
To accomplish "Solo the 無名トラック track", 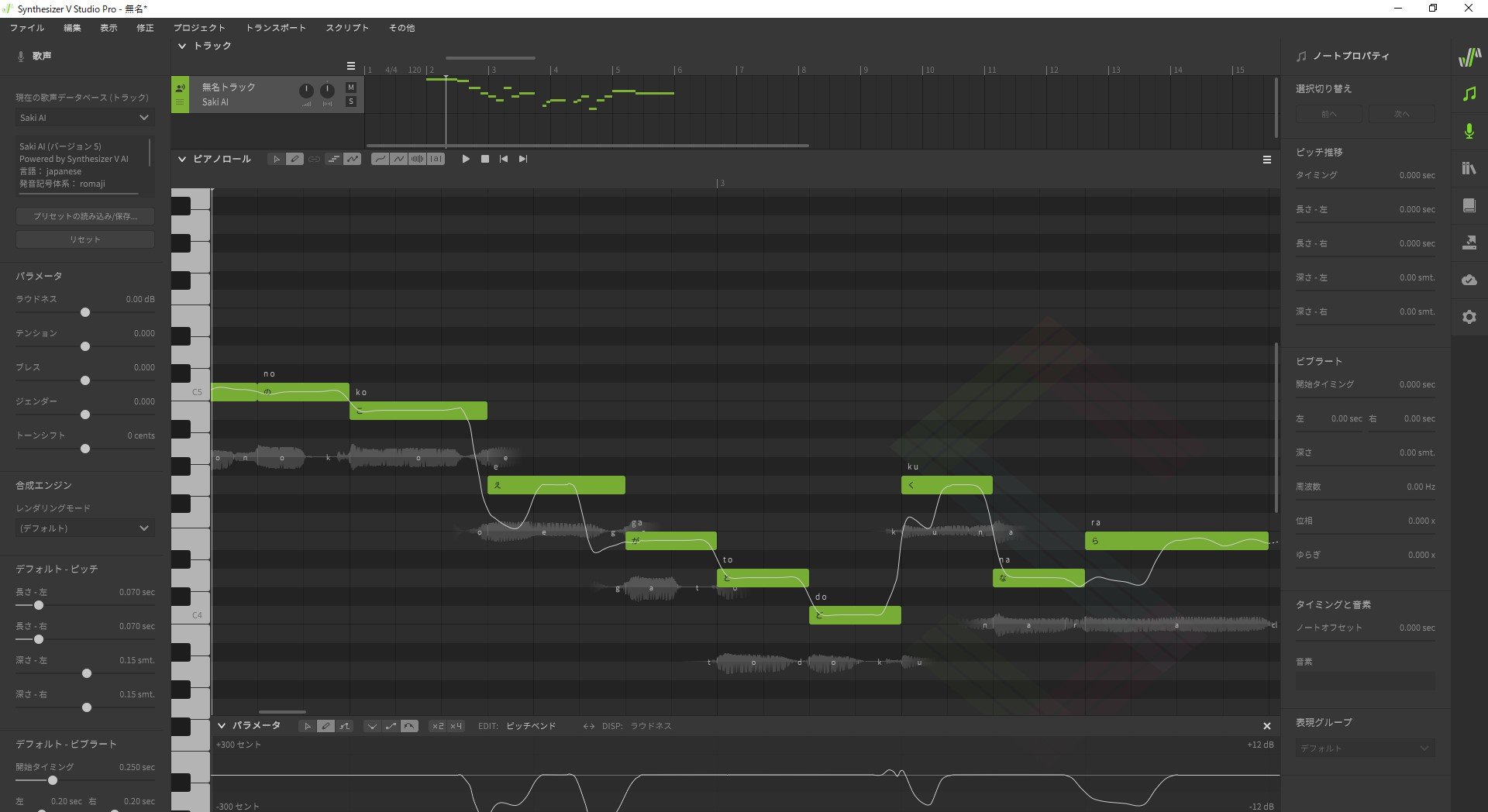I will pyautogui.click(x=351, y=101).
